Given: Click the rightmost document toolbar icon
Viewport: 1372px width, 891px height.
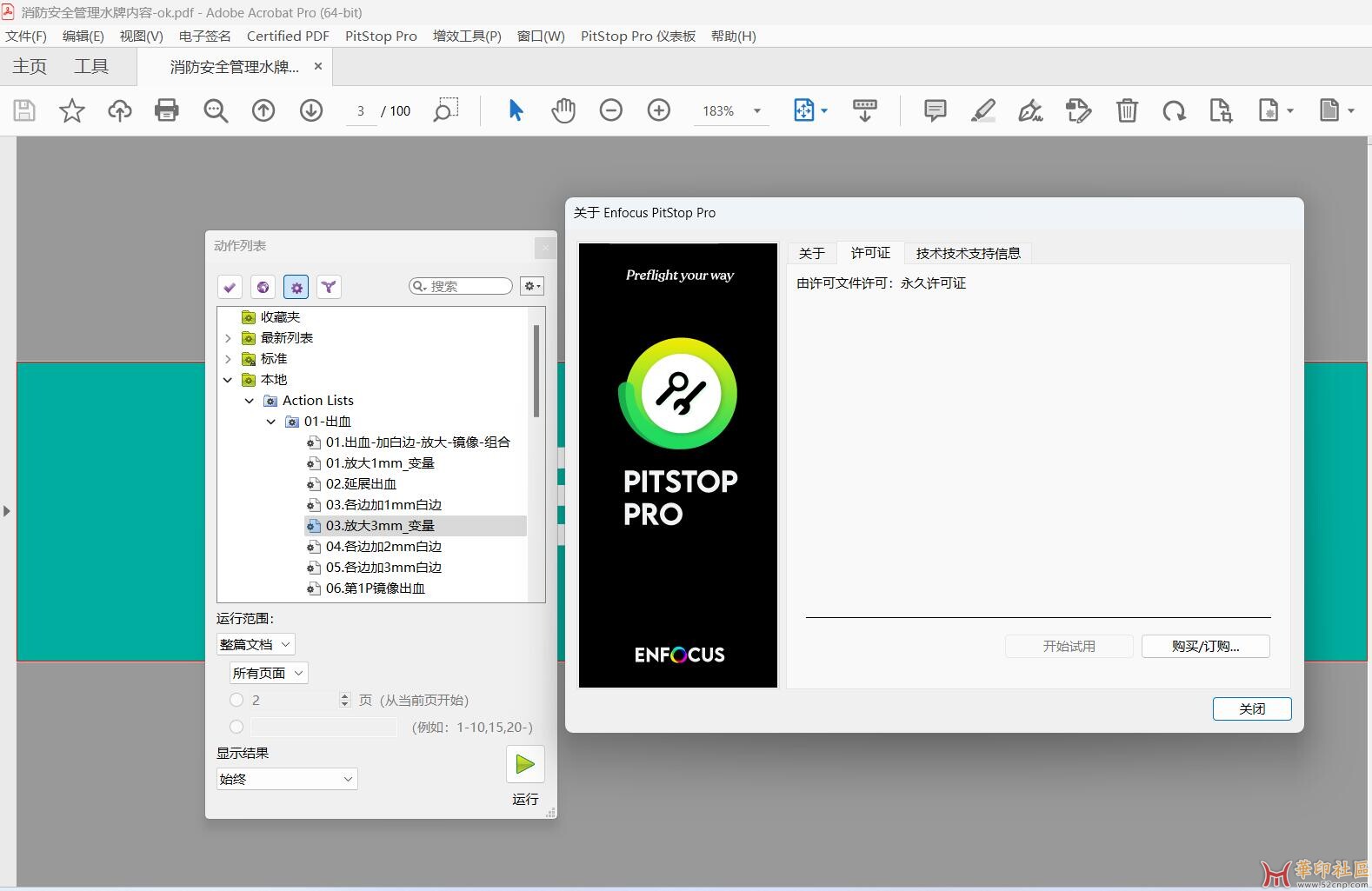Looking at the screenshot, I should [1329, 110].
